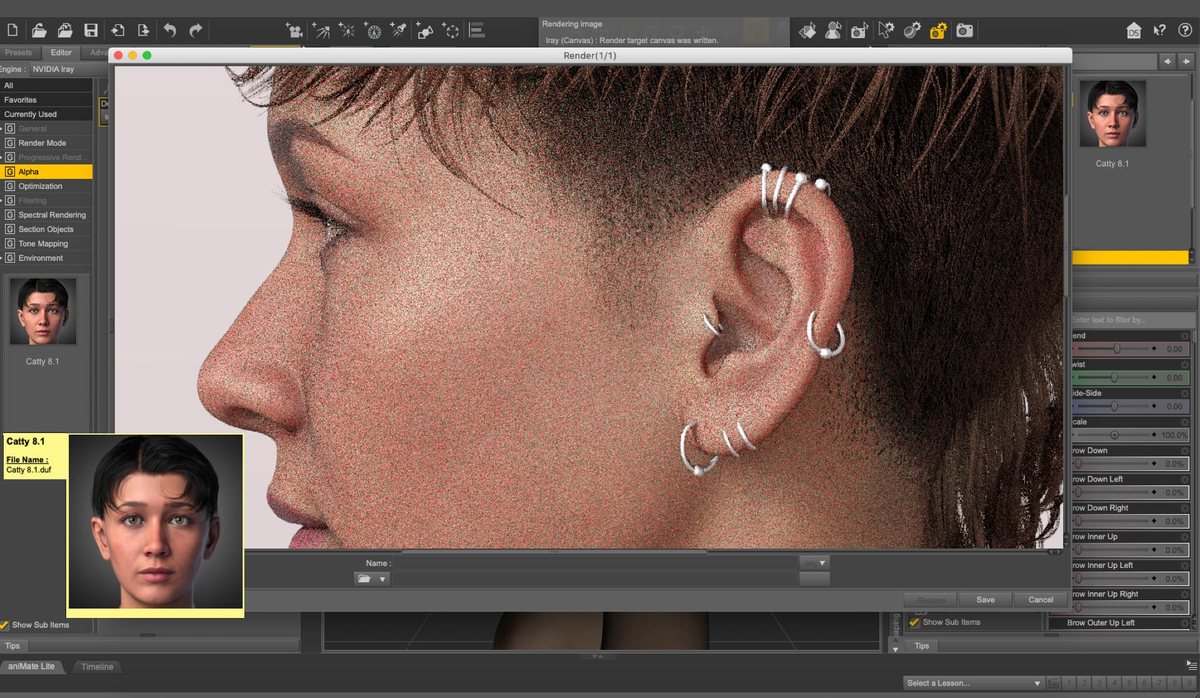
Task: Open the DS home icon
Action: click(x=1134, y=31)
